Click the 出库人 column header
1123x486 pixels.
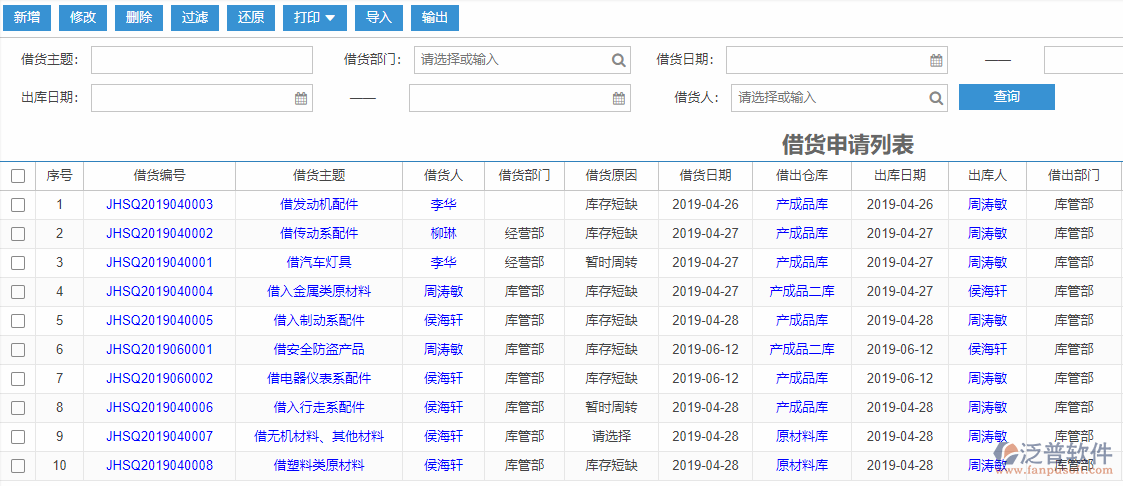(988, 175)
